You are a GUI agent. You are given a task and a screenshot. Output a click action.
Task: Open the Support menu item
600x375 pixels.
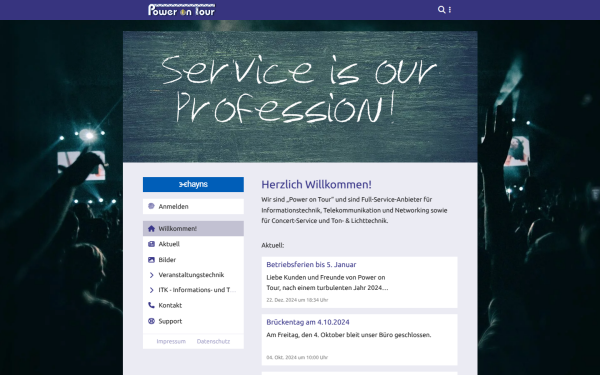pos(193,321)
